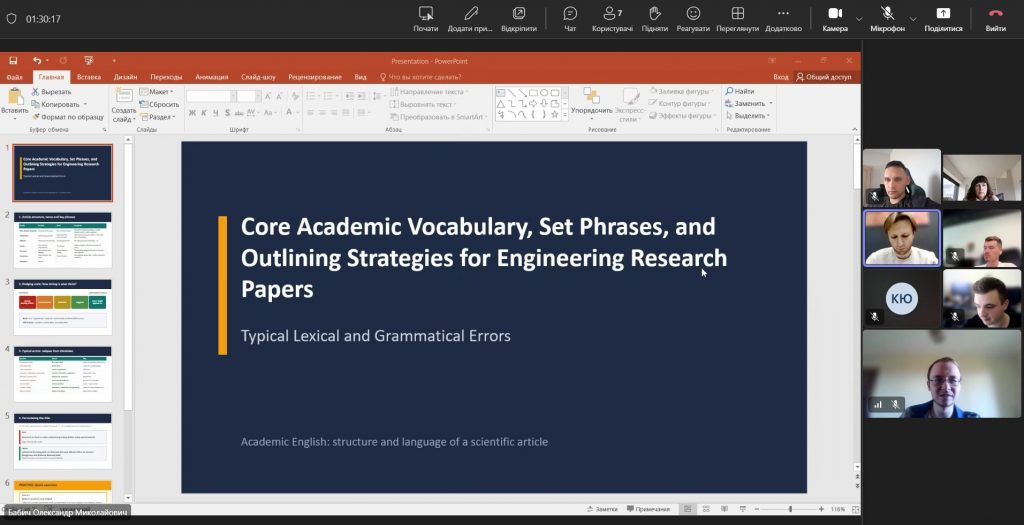Screen dimensions: 1024x525
Task: Click Общий доступ share button
Action: click(x=824, y=77)
